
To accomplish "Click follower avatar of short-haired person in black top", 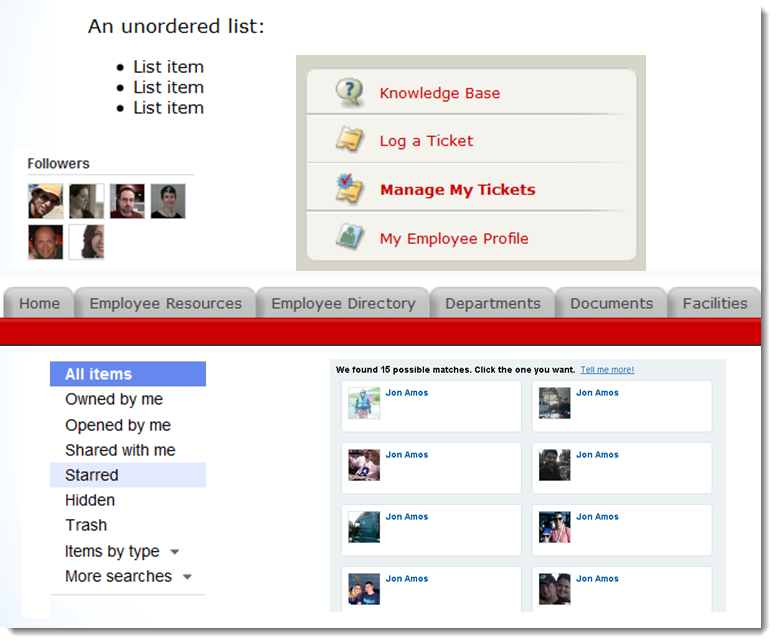I will (x=168, y=201).
